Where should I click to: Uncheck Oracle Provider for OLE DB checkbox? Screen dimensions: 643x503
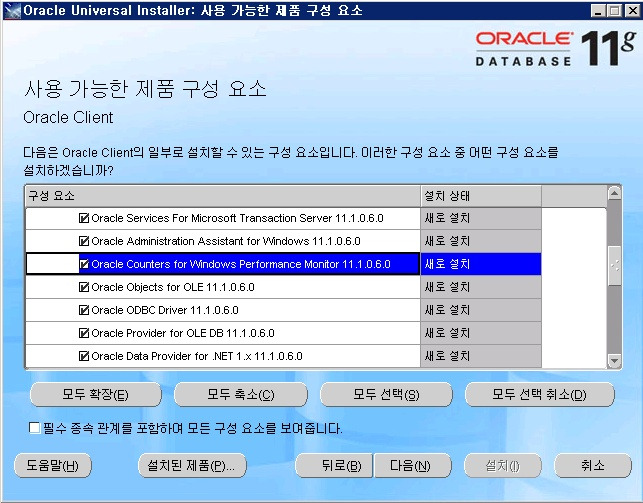pyautogui.click(x=84, y=333)
